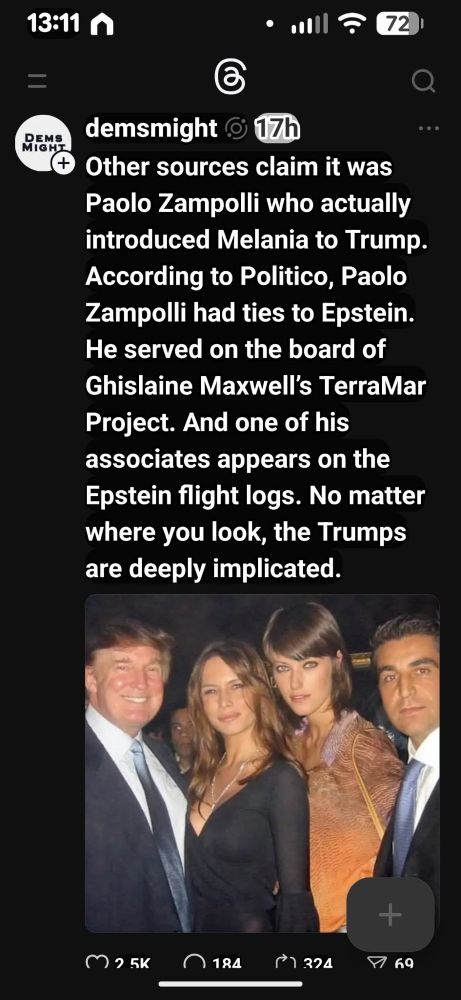The width and height of the screenshot is (461, 1000).
Task: View the 324 reposts count
Action: tap(316, 964)
